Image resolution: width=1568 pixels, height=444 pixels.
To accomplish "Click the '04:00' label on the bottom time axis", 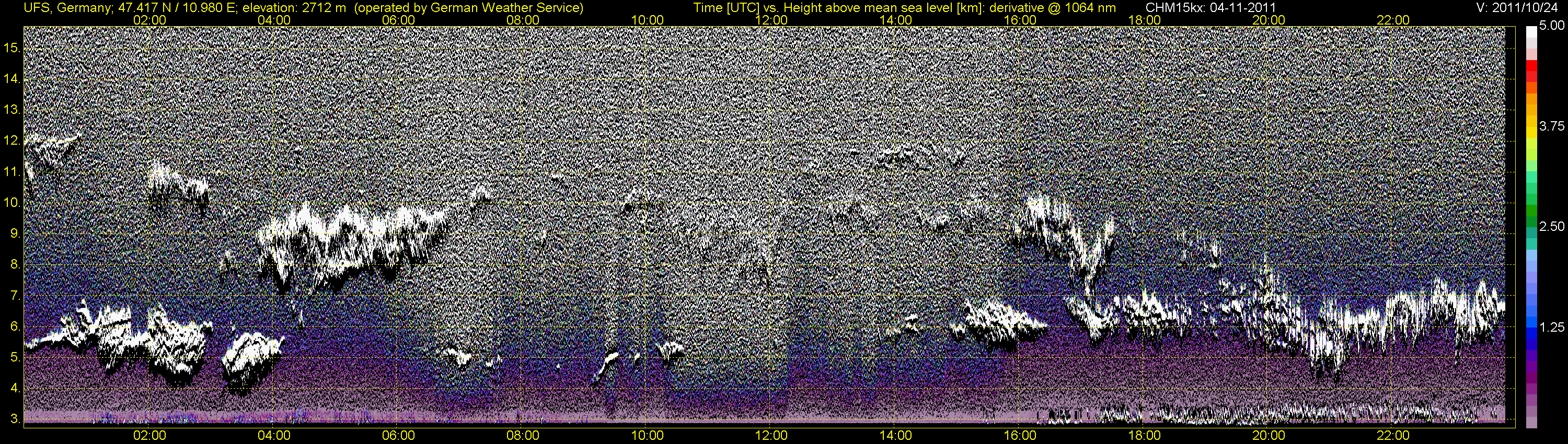I will (x=274, y=436).
